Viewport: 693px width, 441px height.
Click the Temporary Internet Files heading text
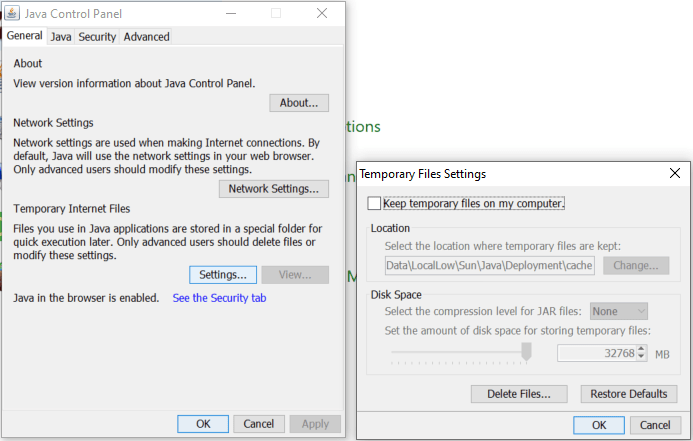pyautogui.click(x=72, y=209)
